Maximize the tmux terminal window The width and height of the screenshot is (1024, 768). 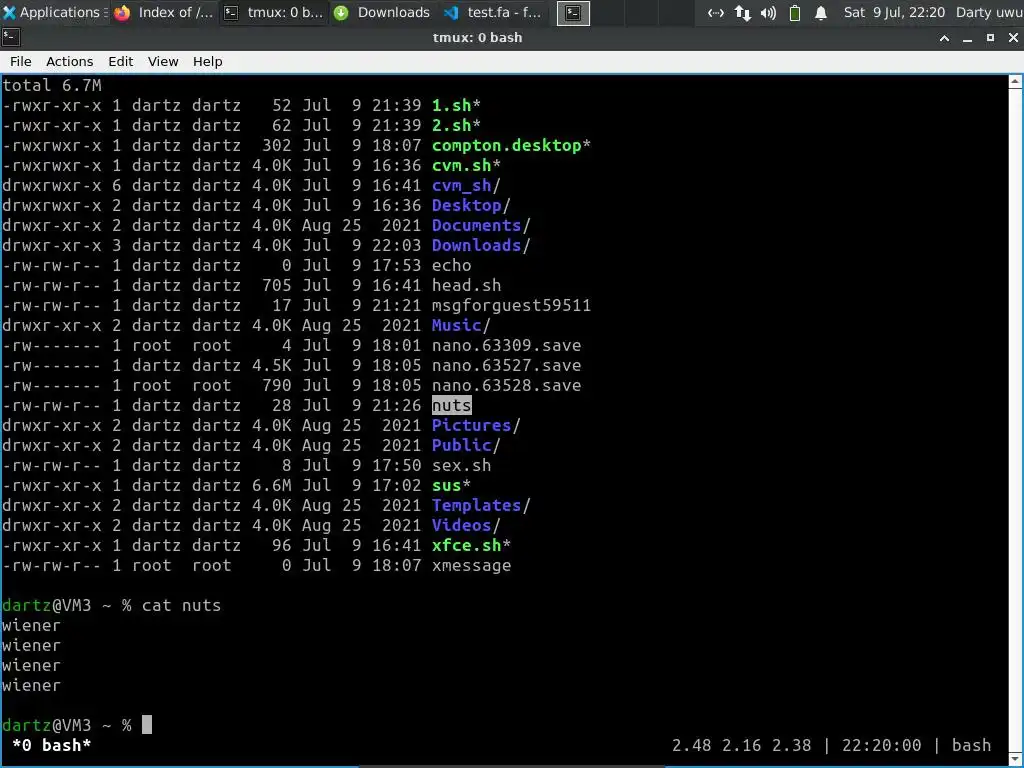pyautogui.click(x=990, y=38)
